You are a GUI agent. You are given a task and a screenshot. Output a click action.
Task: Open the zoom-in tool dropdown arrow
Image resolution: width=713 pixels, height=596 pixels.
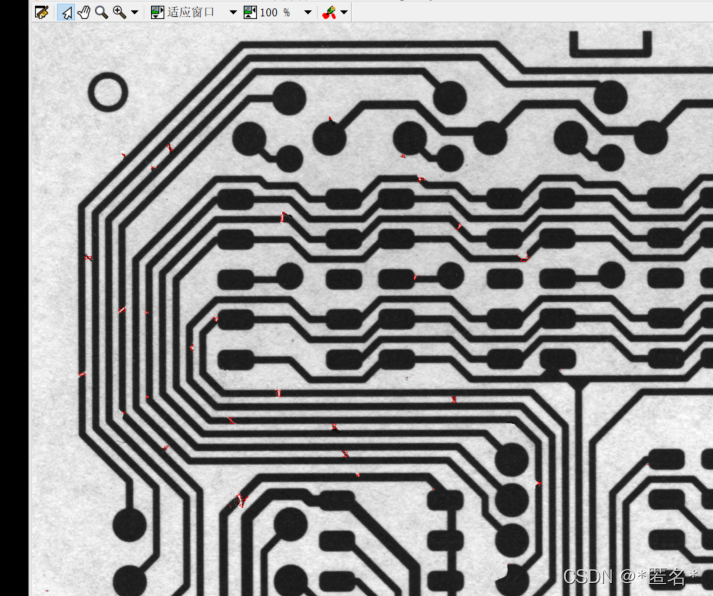pos(135,12)
